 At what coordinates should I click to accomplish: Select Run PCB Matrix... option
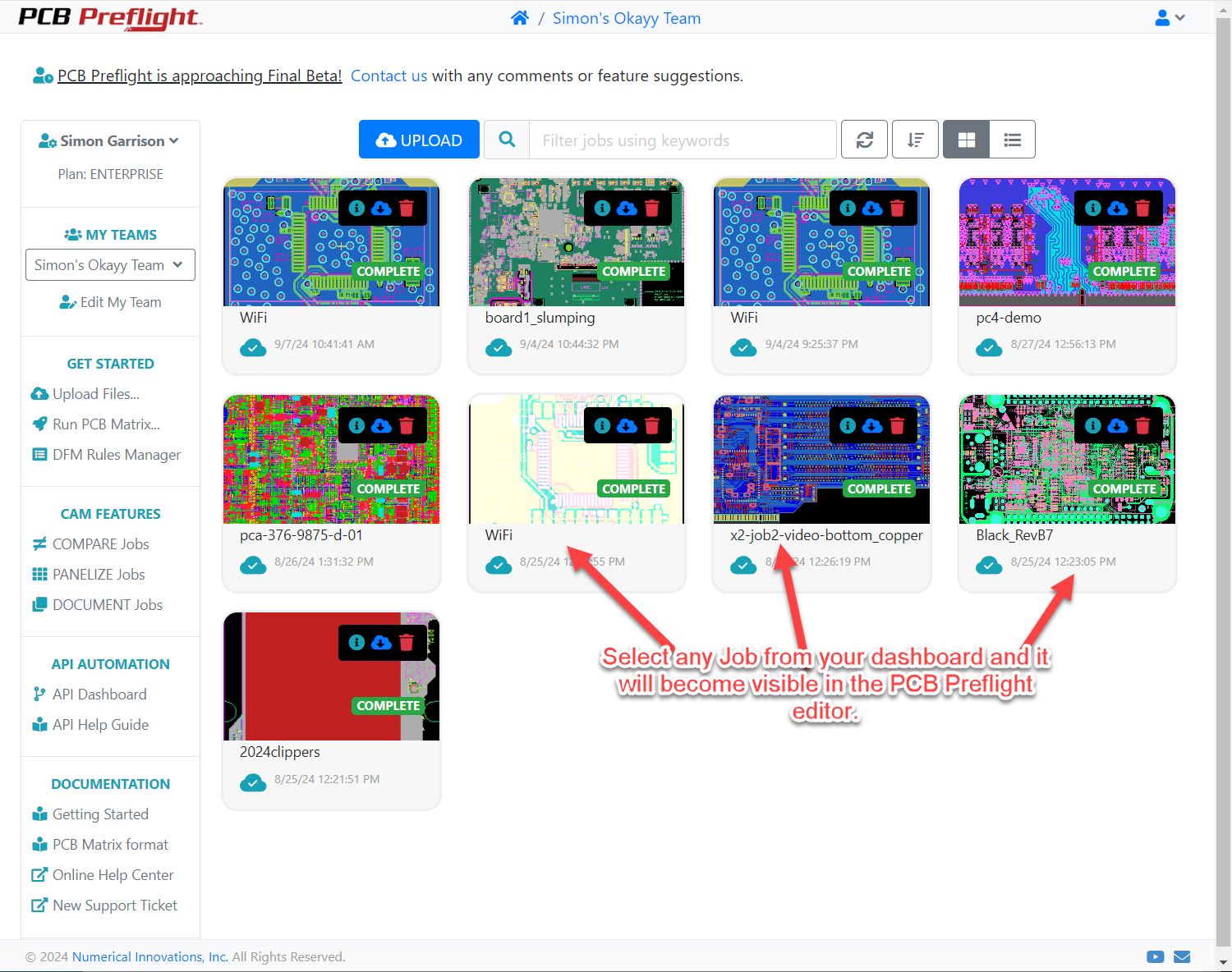click(x=96, y=424)
